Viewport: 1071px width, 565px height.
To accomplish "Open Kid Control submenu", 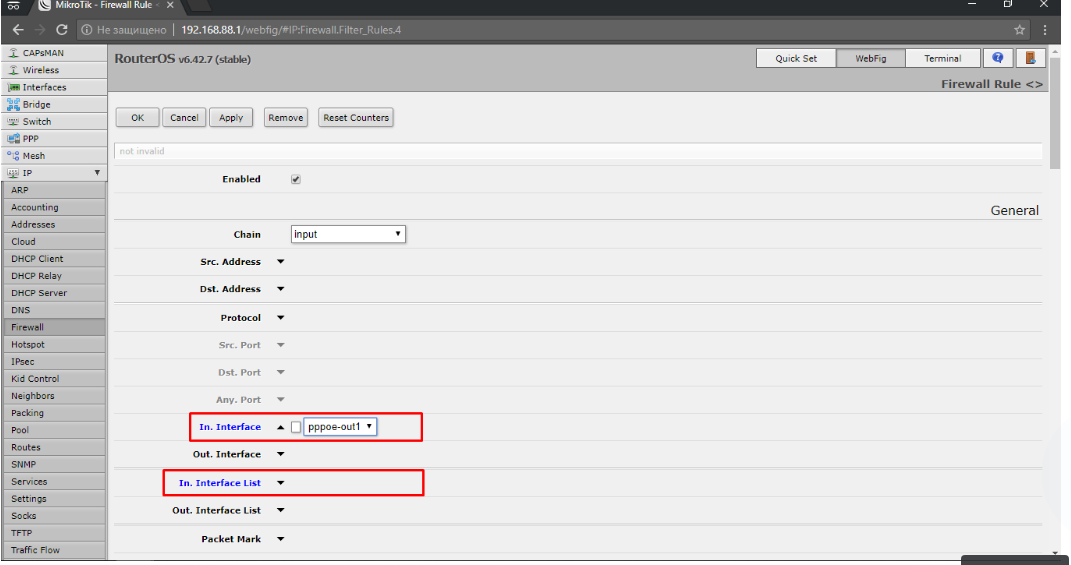I will (54, 378).
